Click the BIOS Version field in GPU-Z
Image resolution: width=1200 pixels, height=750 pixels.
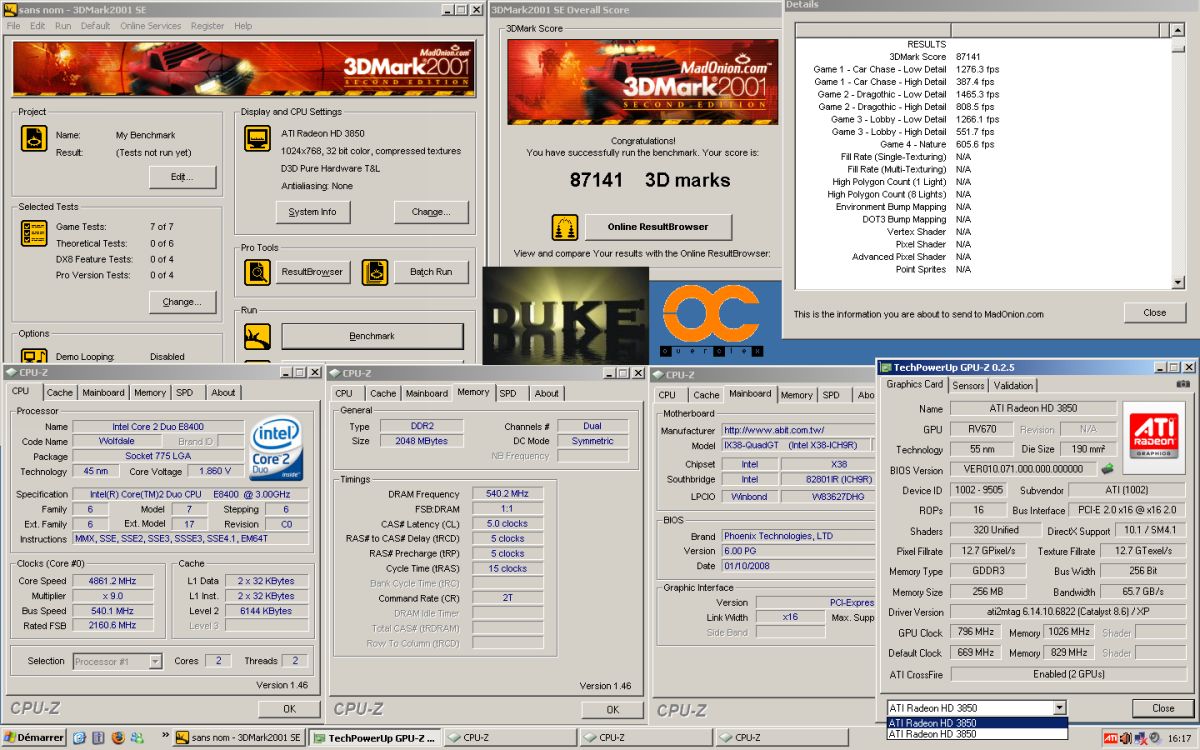tap(1024, 470)
